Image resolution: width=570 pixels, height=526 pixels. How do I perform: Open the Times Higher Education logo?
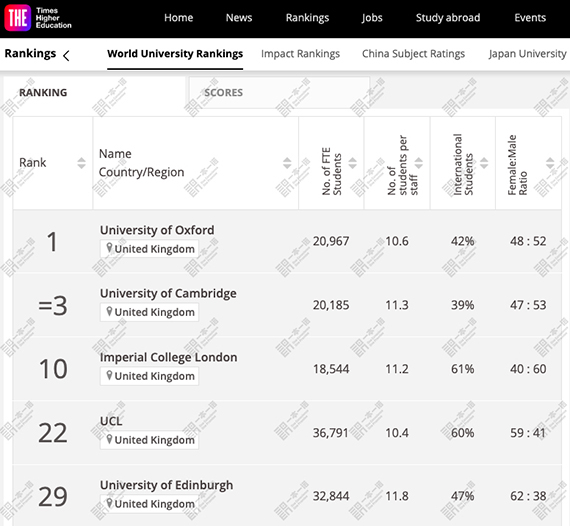point(38,18)
